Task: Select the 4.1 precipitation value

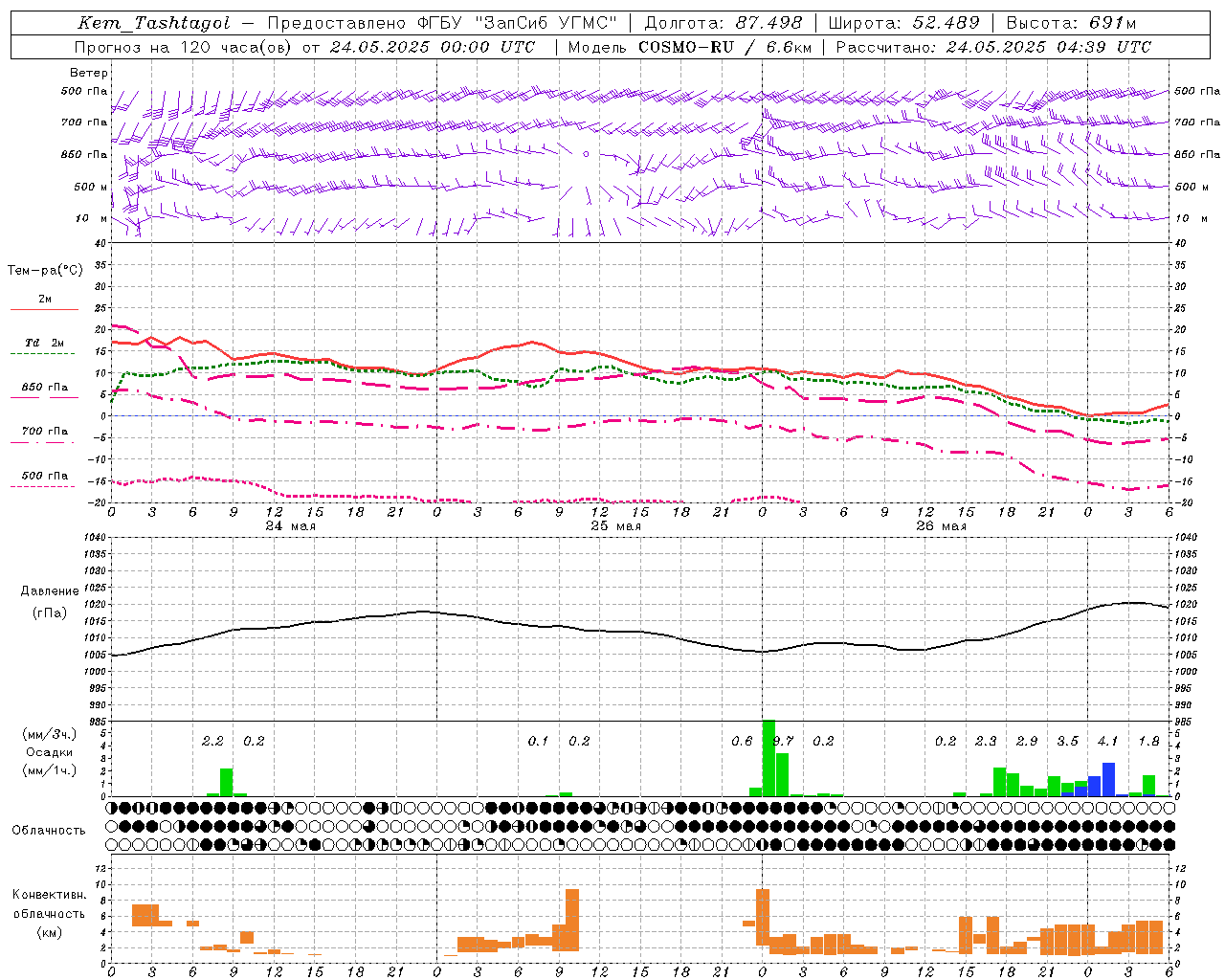Action: click(1108, 741)
